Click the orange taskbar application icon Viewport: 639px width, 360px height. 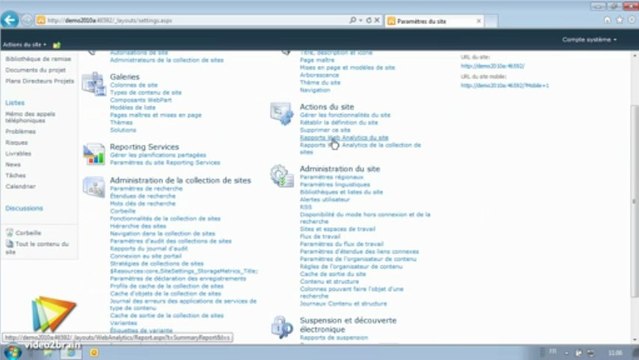(94, 352)
